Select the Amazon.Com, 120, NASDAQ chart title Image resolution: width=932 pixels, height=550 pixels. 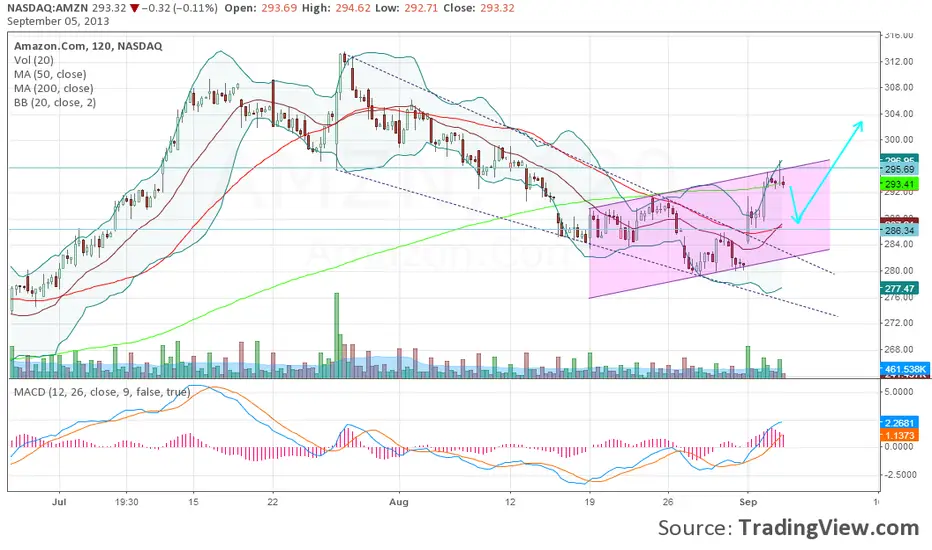(88, 46)
